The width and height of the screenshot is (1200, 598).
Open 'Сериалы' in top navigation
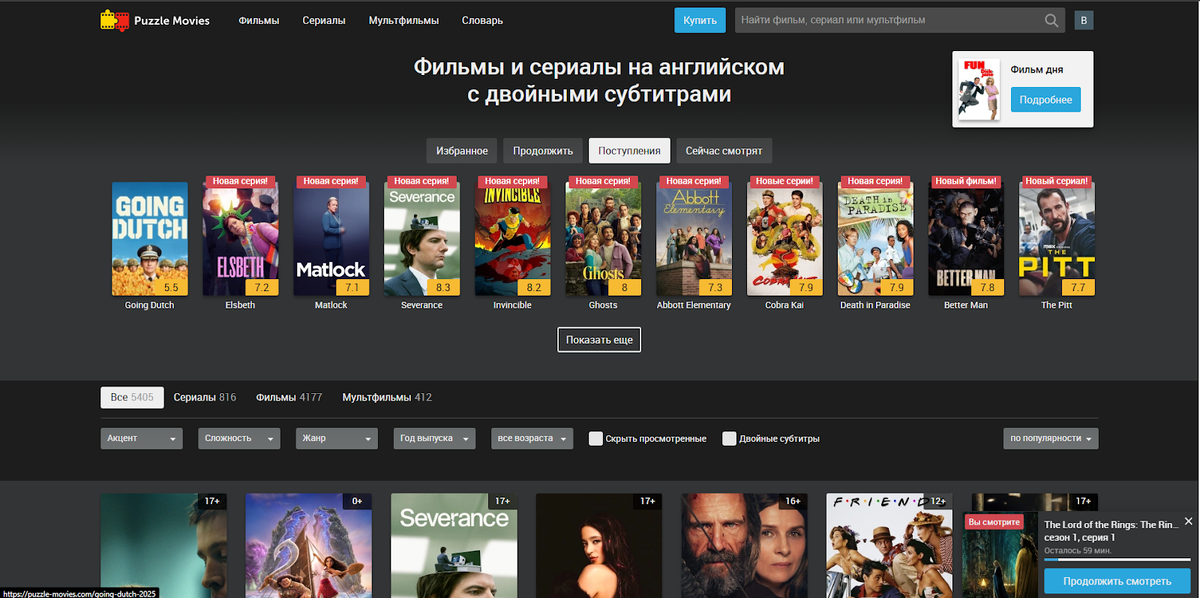[x=324, y=20]
